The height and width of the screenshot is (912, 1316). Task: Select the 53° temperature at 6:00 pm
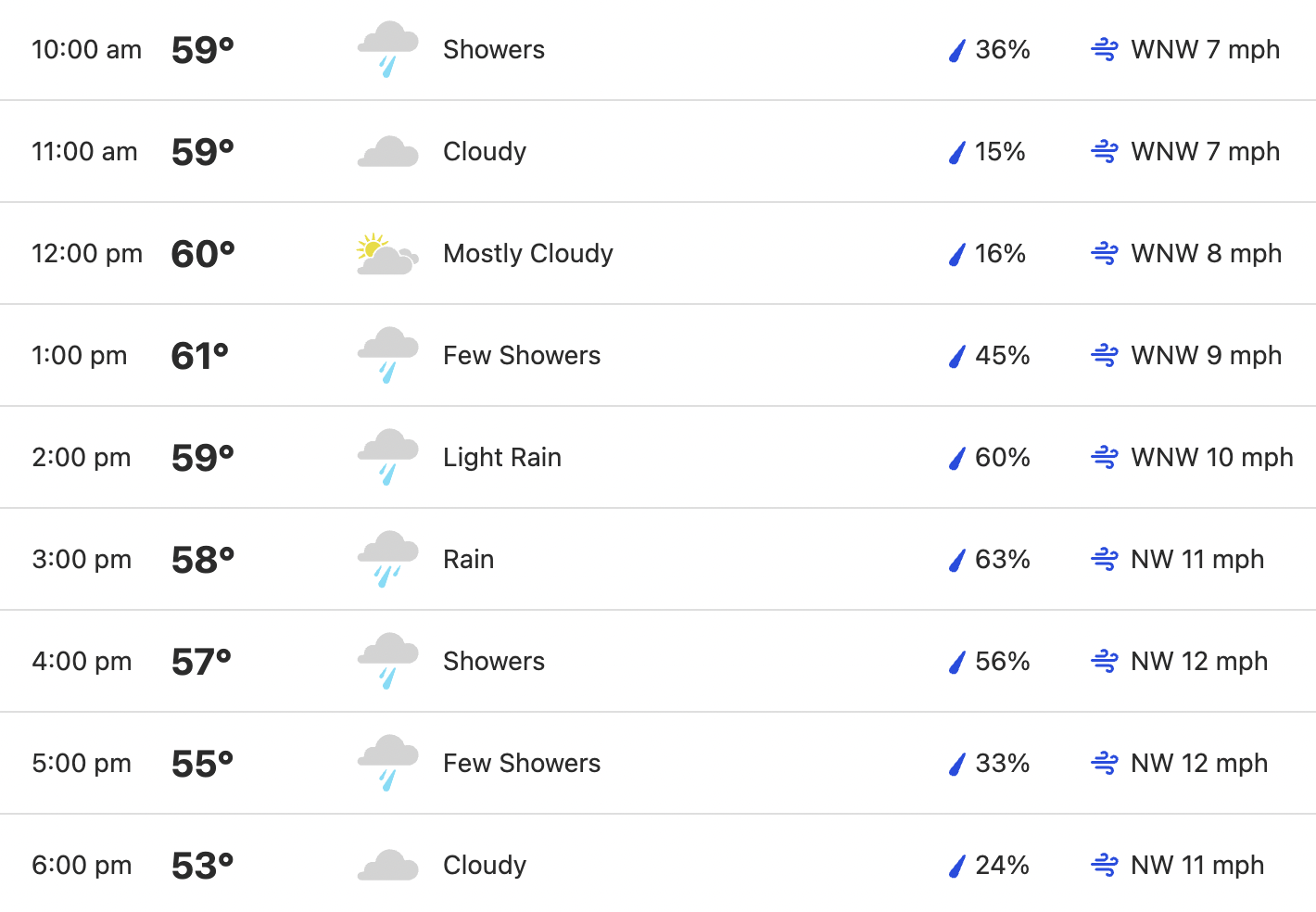coord(203,866)
